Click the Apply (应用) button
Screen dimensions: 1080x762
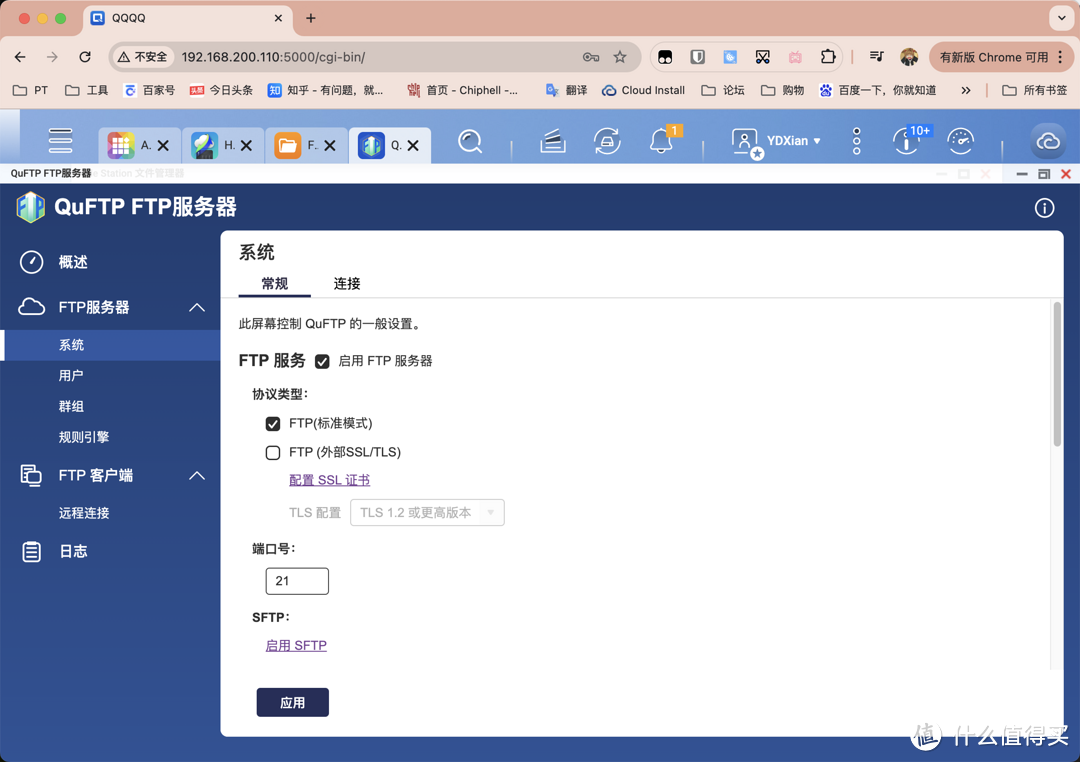tap(292, 703)
